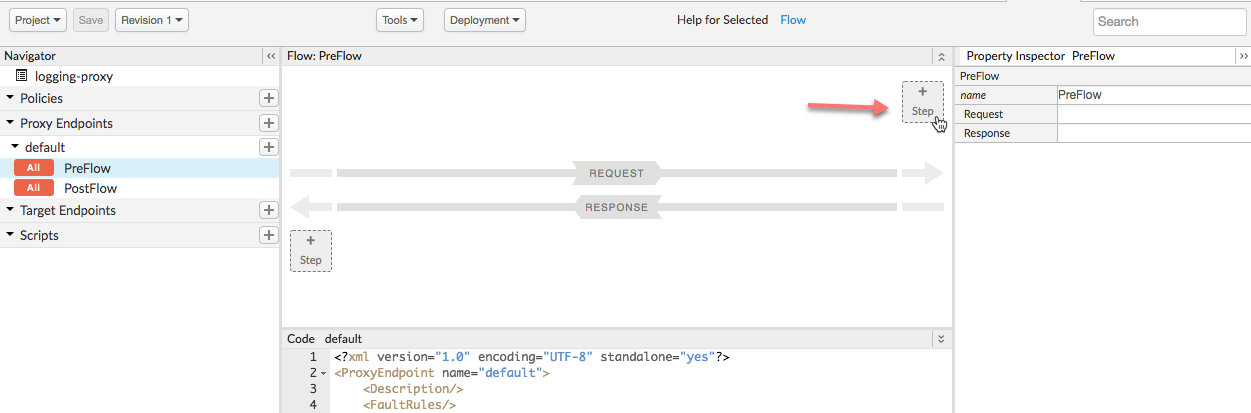Add a Step to the request flow

point(922,102)
